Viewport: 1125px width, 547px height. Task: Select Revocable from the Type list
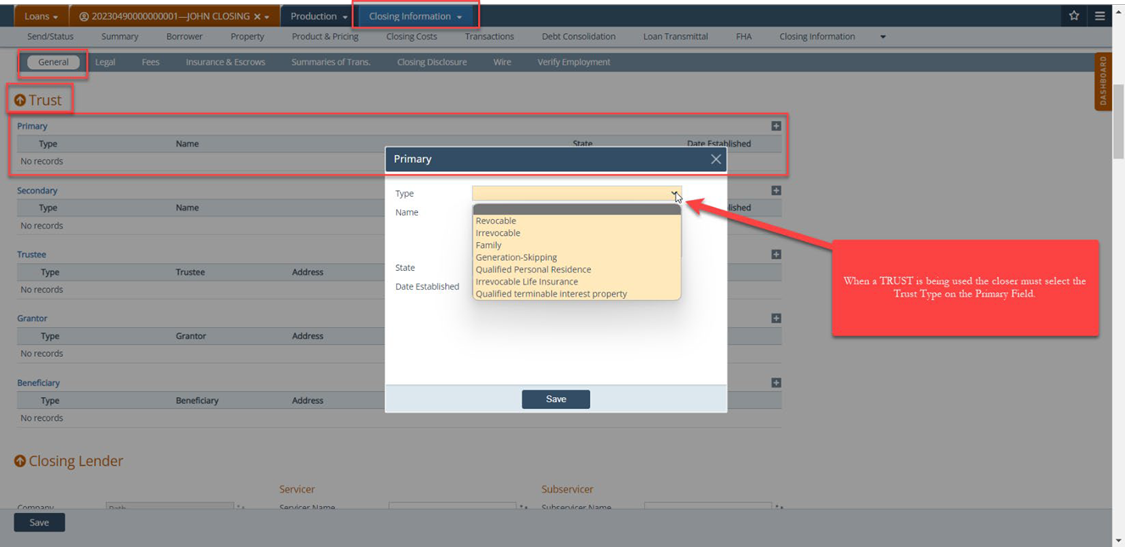point(496,221)
